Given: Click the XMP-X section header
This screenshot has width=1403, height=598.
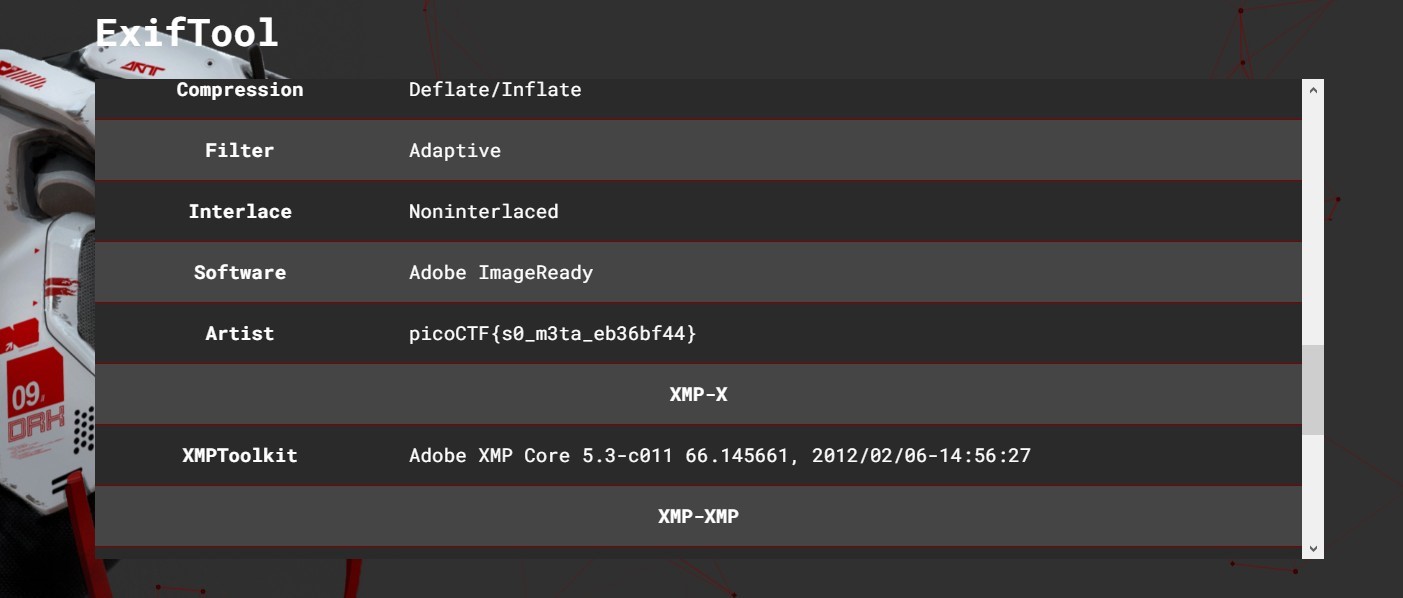Looking at the screenshot, I should click(x=698, y=395).
